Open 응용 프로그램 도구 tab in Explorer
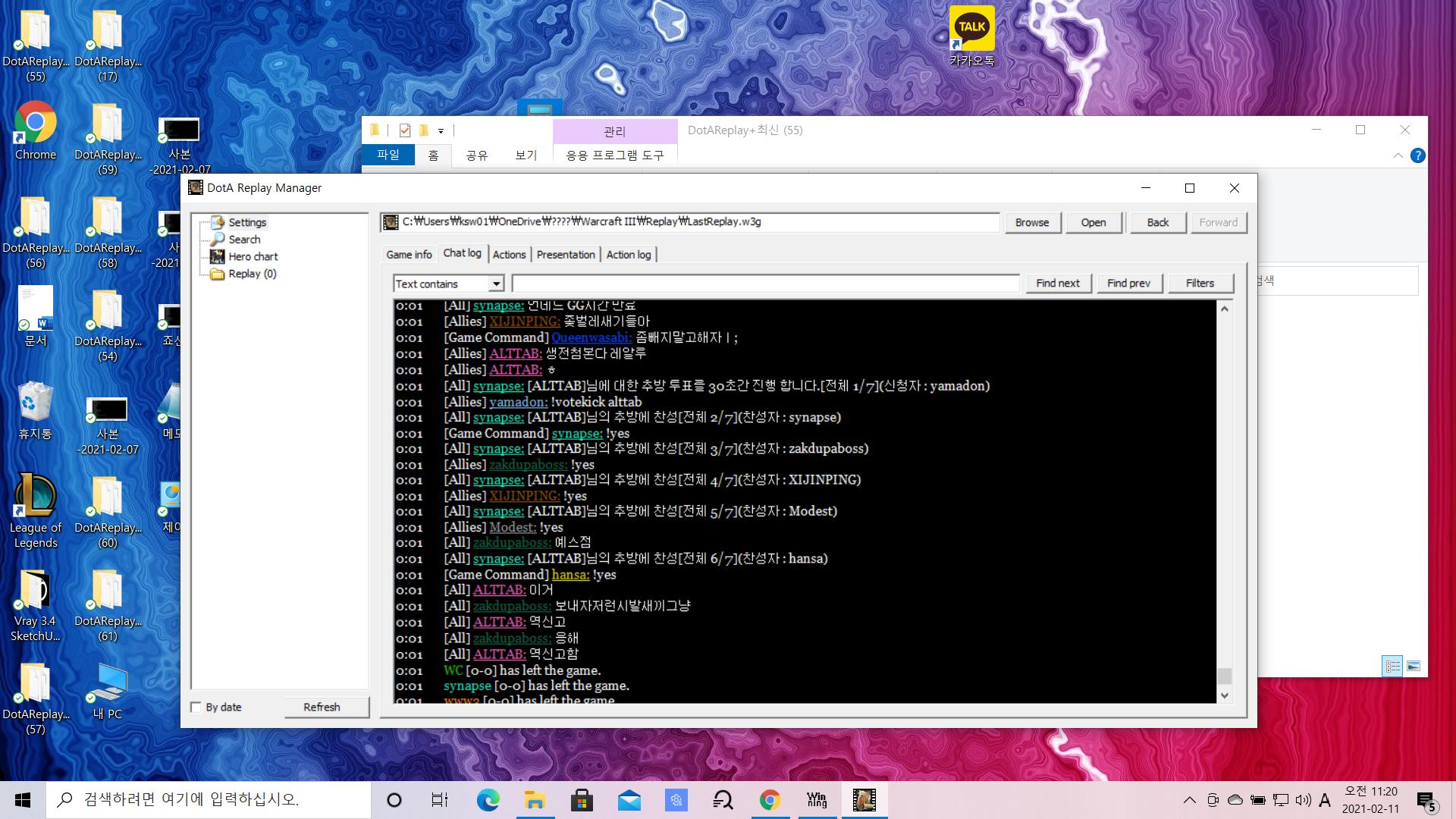Viewport: 1456px width, 819px height. pos(615,155)
